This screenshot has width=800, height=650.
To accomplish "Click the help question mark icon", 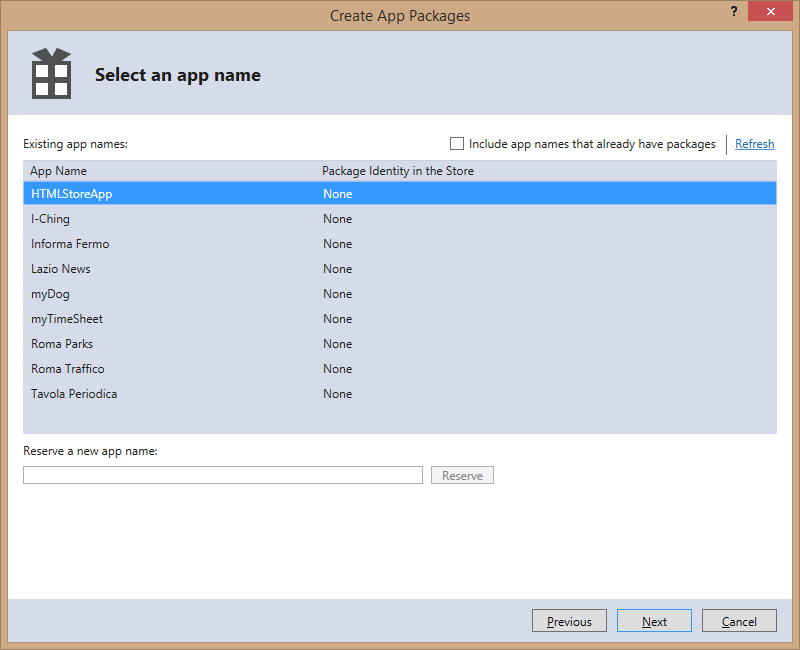I will pos(734,11).
